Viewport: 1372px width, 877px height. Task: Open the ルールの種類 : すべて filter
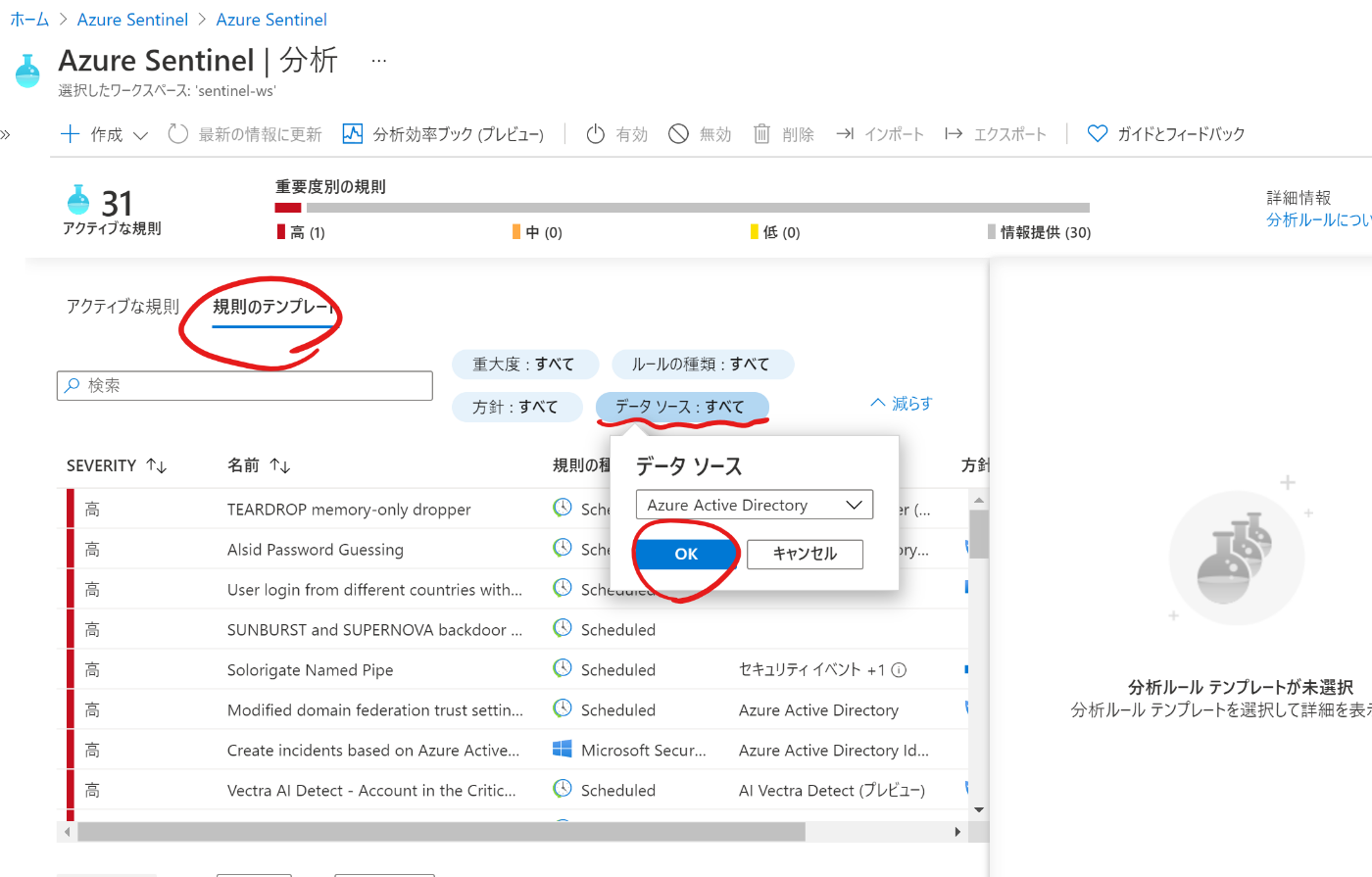tap(702, 365)
